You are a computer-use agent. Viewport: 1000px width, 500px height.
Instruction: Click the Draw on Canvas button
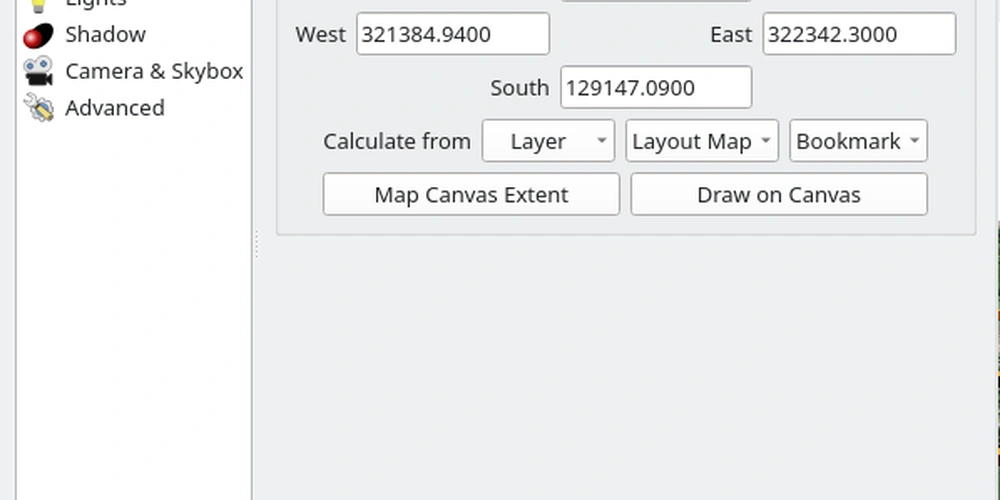click(x=778, y=195)
